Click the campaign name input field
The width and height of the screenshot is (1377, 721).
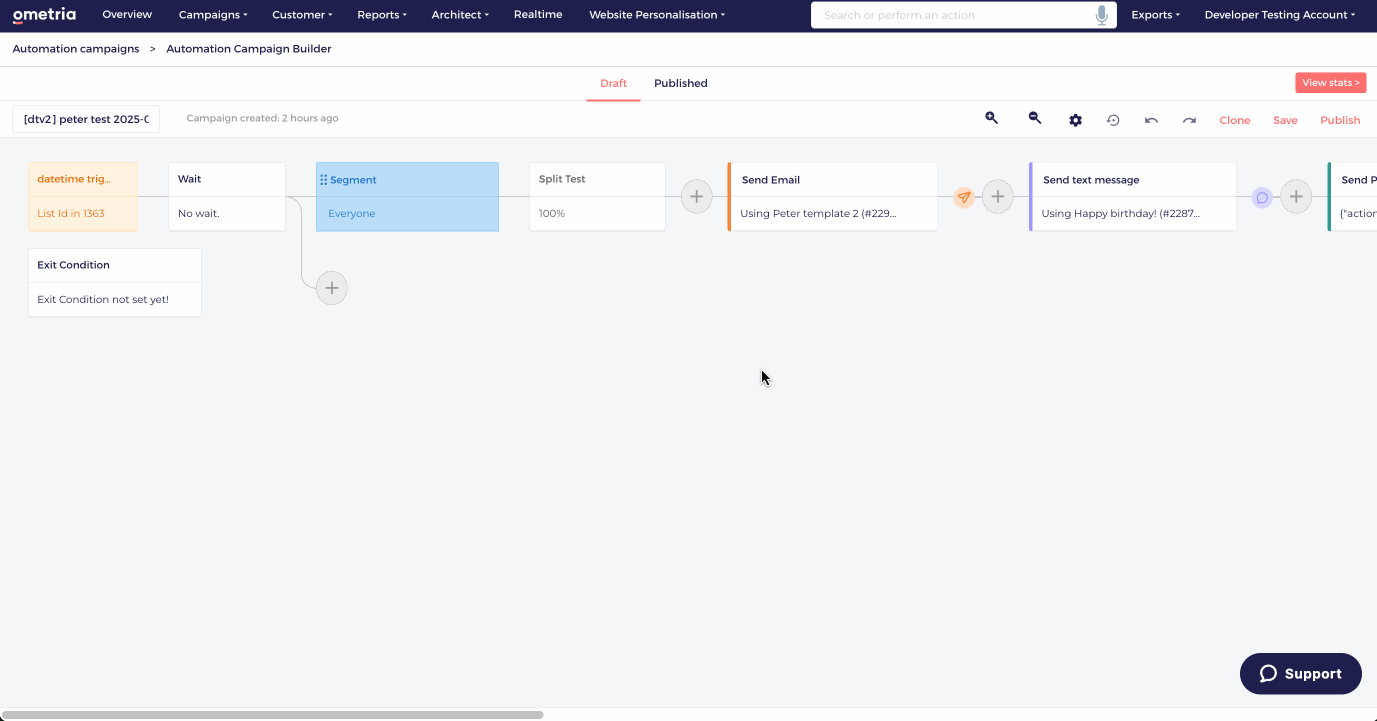click(86, 119)
